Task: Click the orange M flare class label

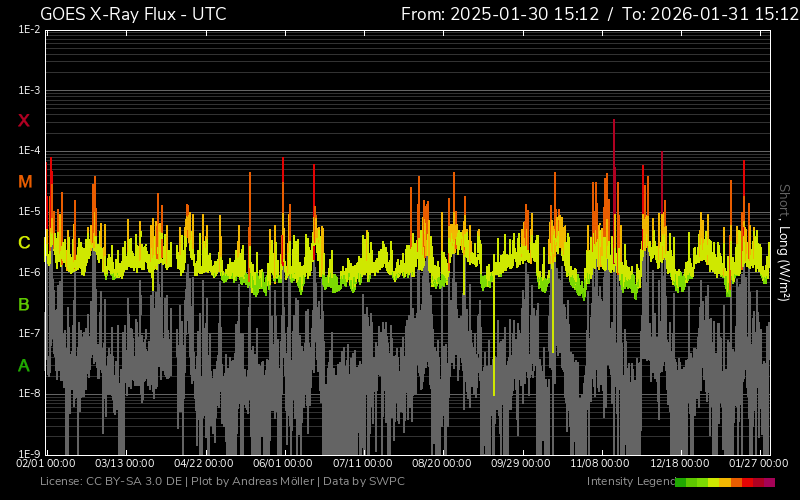Action: click(25, 182)
